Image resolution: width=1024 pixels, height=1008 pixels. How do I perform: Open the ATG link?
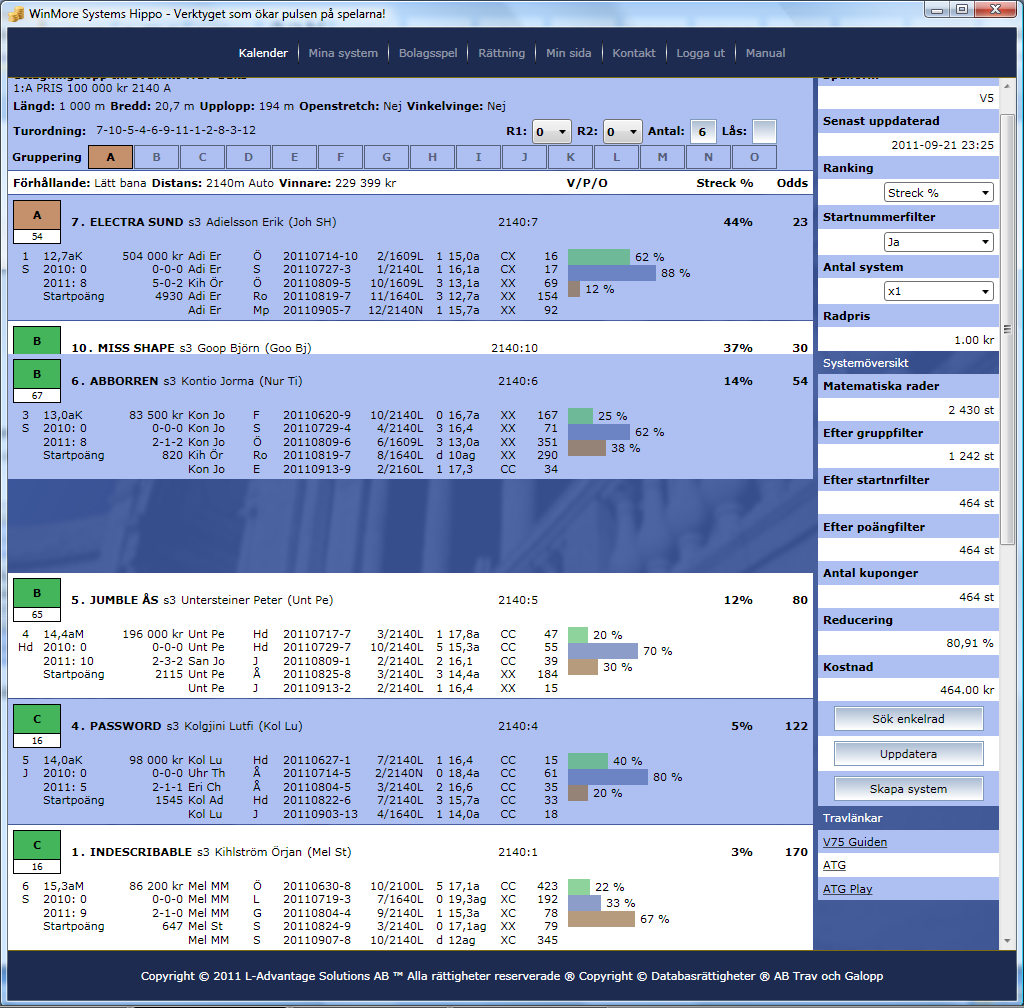(x=834, y=865)
